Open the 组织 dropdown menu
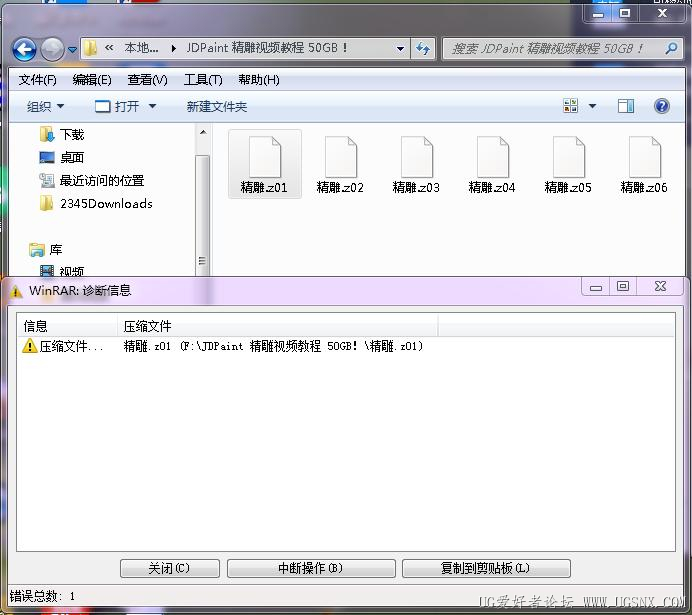Viewport: 692px width, 615px height. tap(45, 106)
